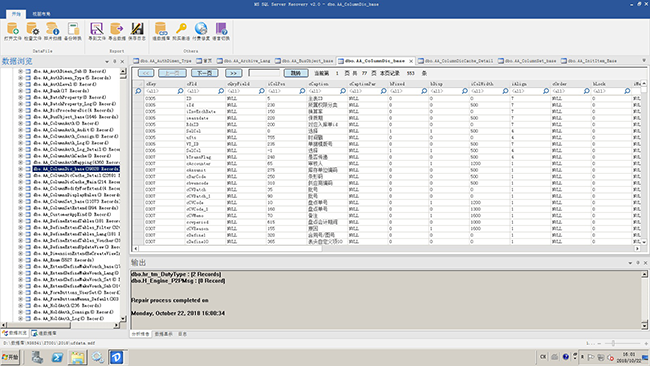
Task: Click the purple language switch icon
Action: tap(221, 29)
